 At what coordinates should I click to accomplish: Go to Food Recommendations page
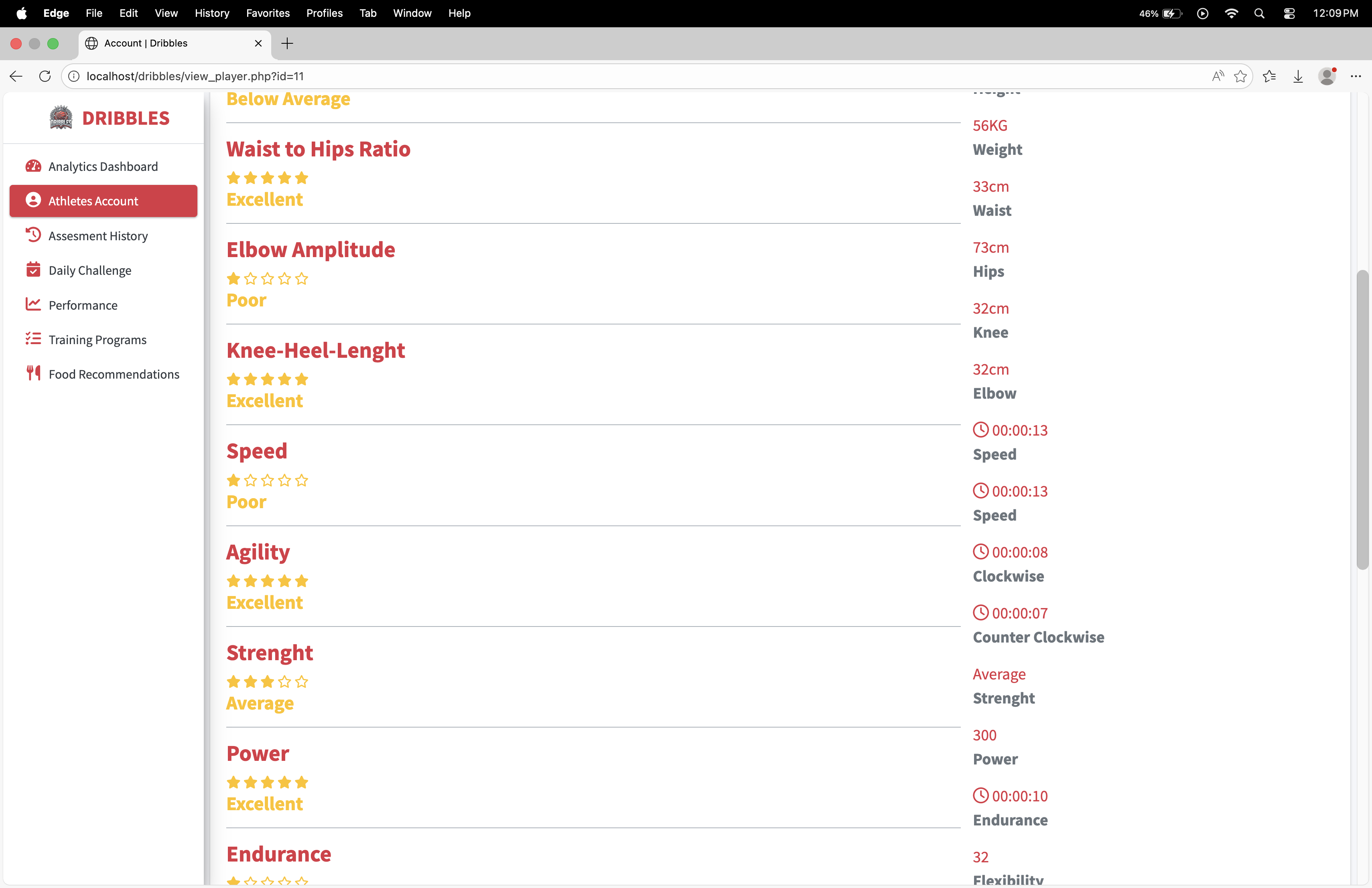pos(114,374)
